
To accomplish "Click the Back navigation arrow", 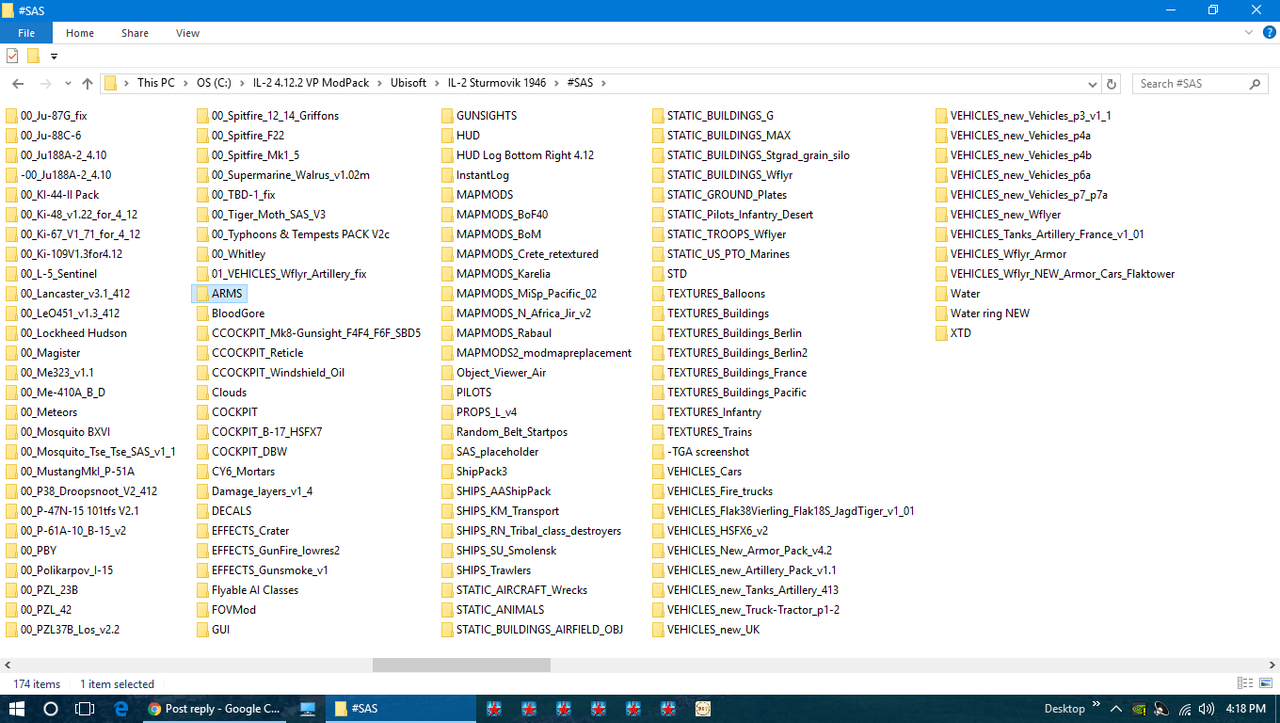I will [x=17, y=83].
